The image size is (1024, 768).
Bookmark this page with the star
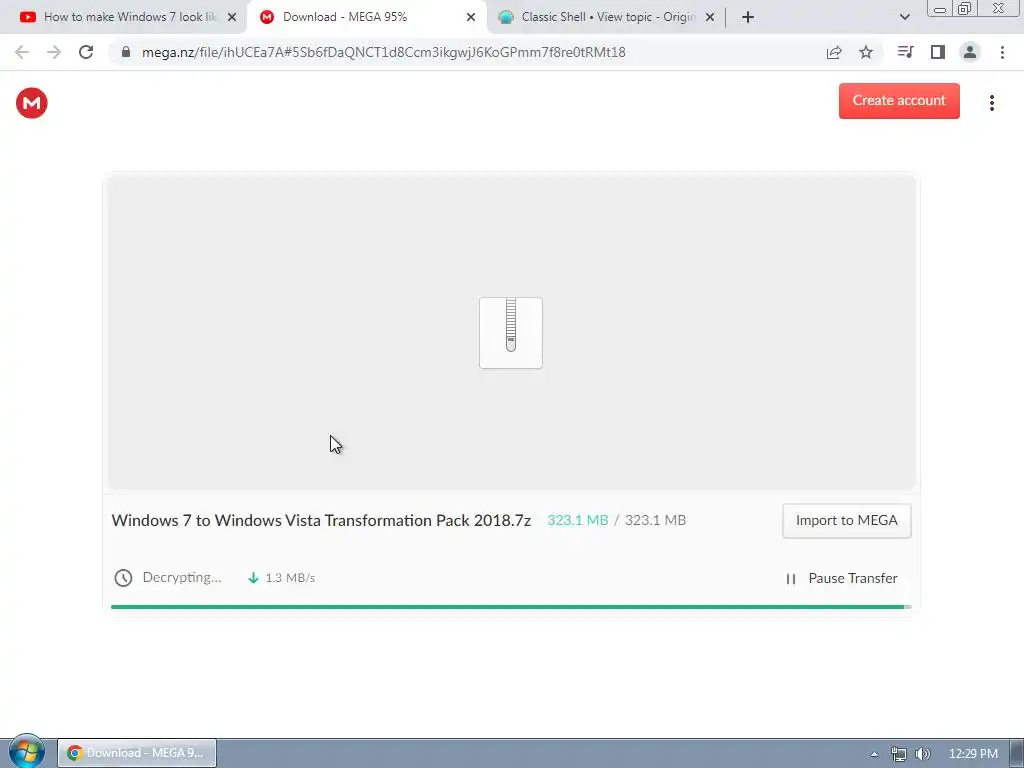pyautogui.click(x=866, y=52)
